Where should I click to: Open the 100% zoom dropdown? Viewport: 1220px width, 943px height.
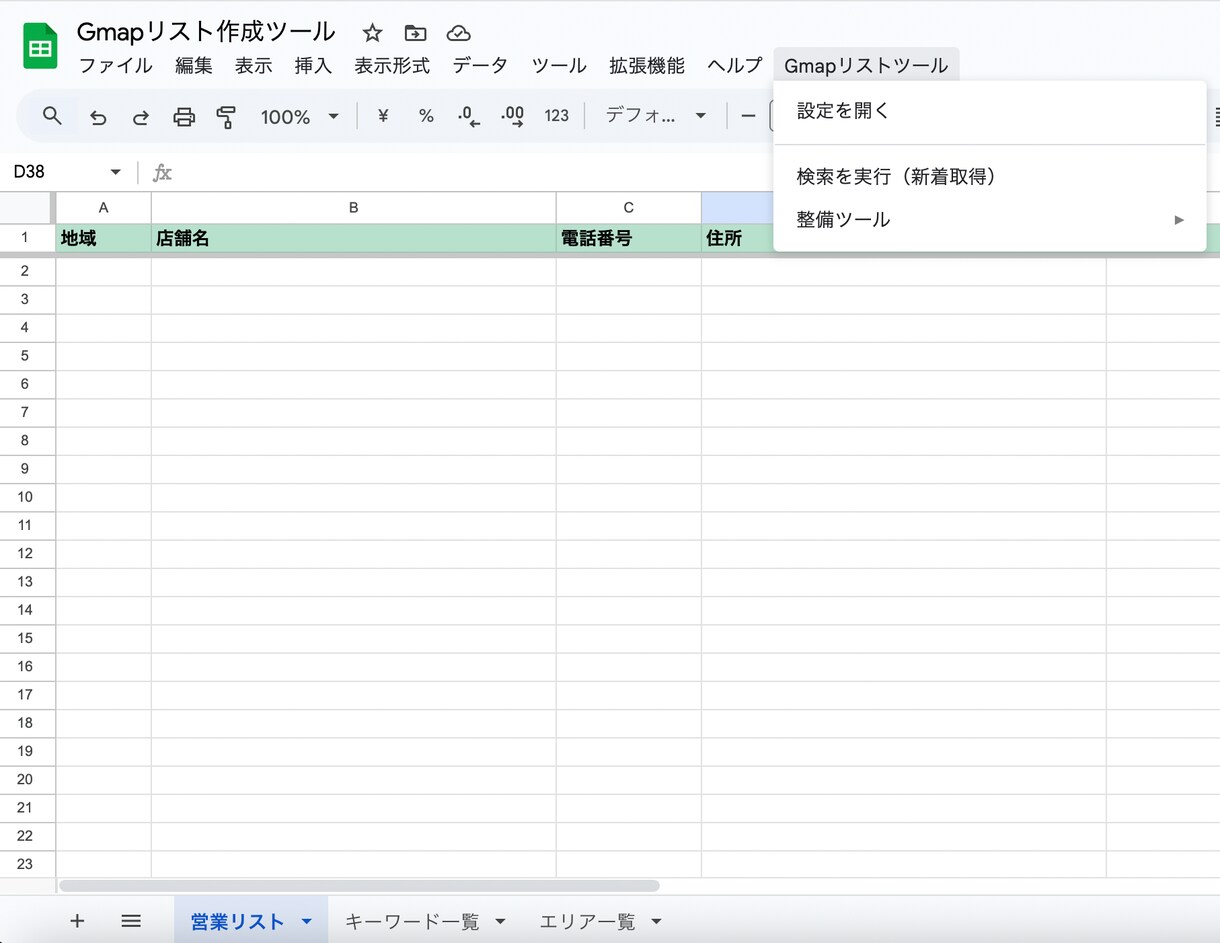(300, 117)
